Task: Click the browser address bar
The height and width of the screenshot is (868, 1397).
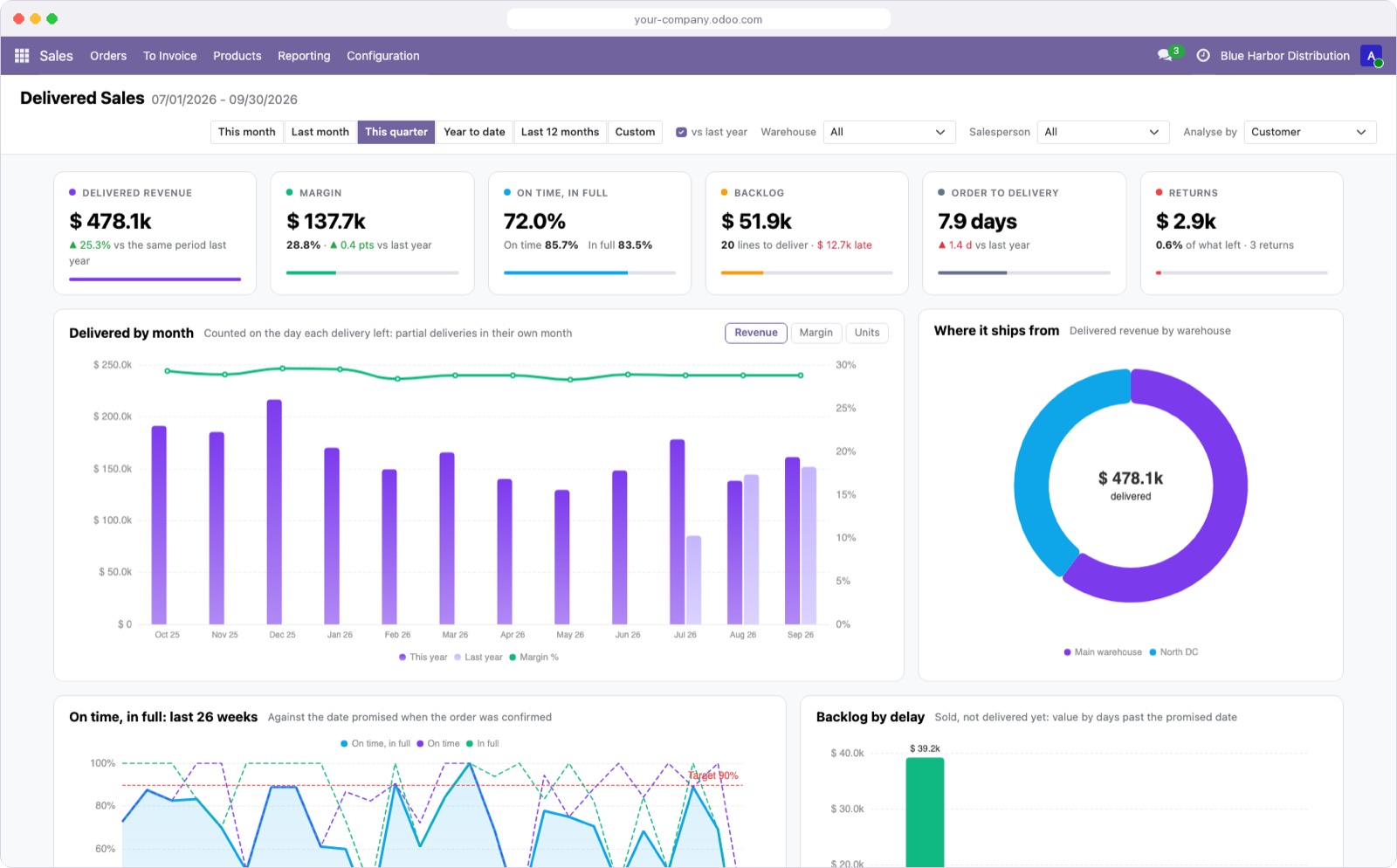Action: coord(698,19)
